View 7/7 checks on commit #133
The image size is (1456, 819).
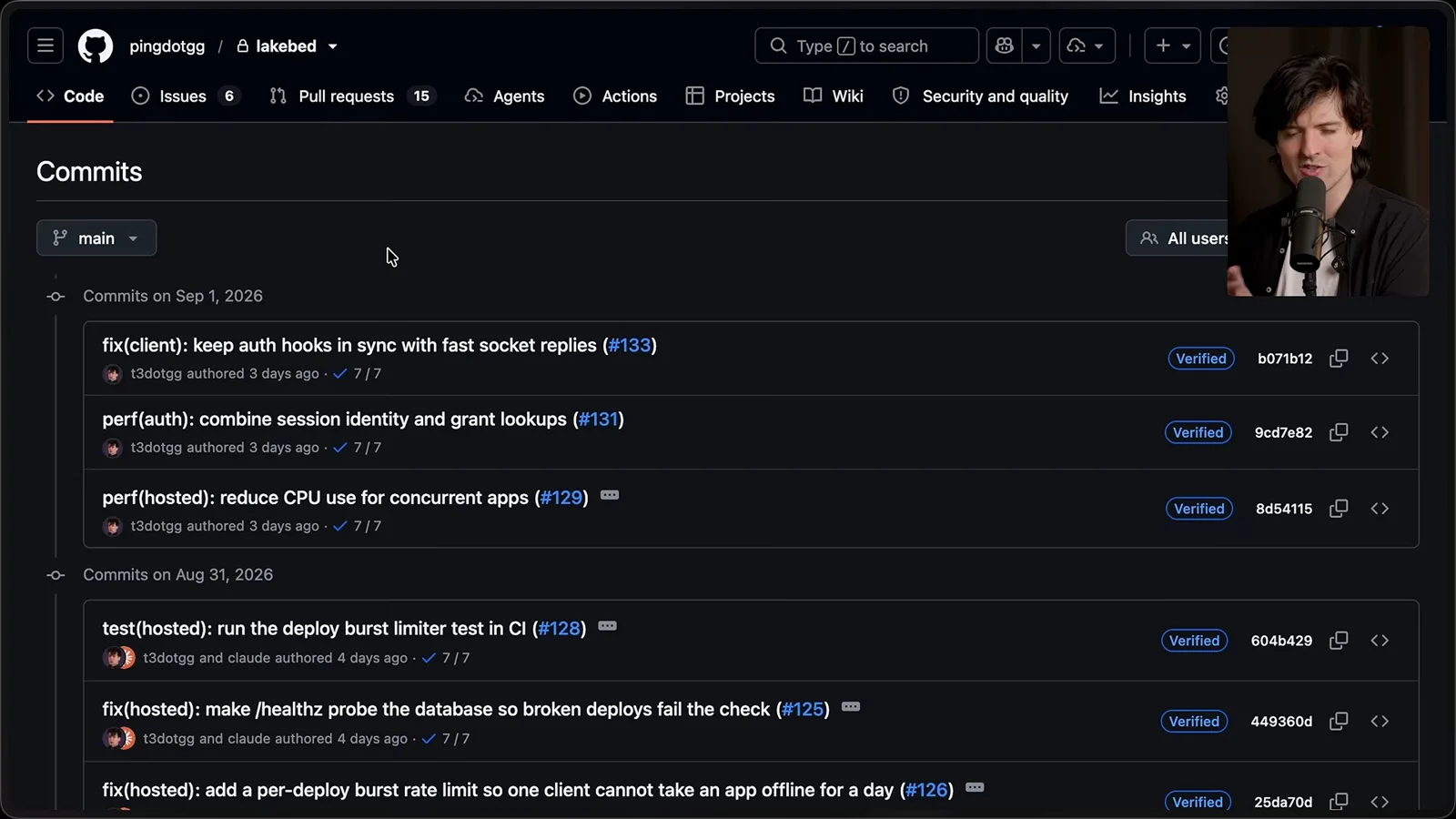(x=358, y=374)
